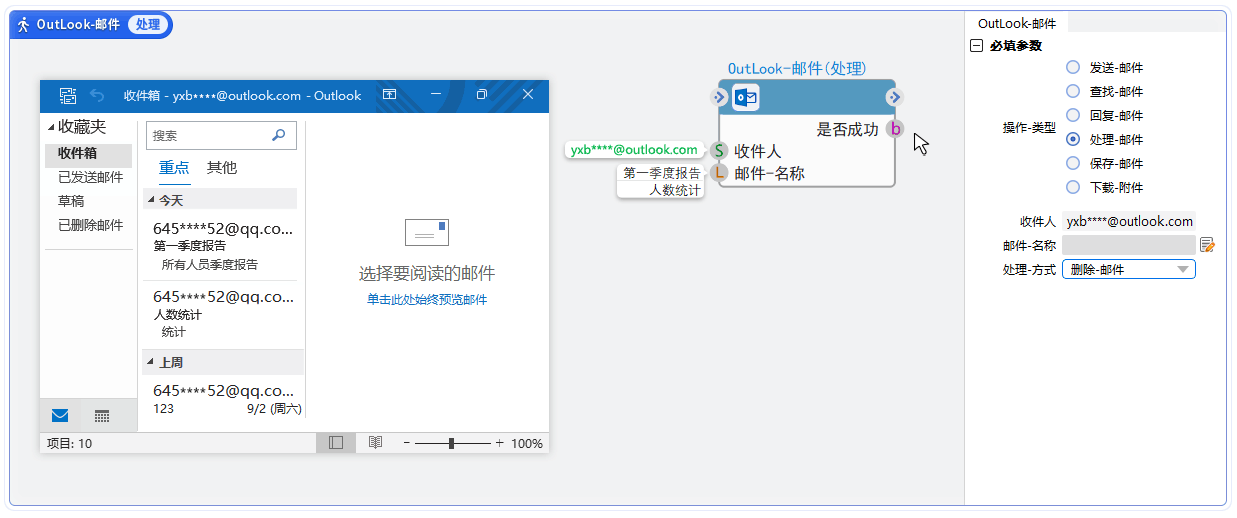Click the edit icon beside 邮件-名称 field
Image resolution: width=1237 pixels, height=518 pixels.
pos(1207,245)
